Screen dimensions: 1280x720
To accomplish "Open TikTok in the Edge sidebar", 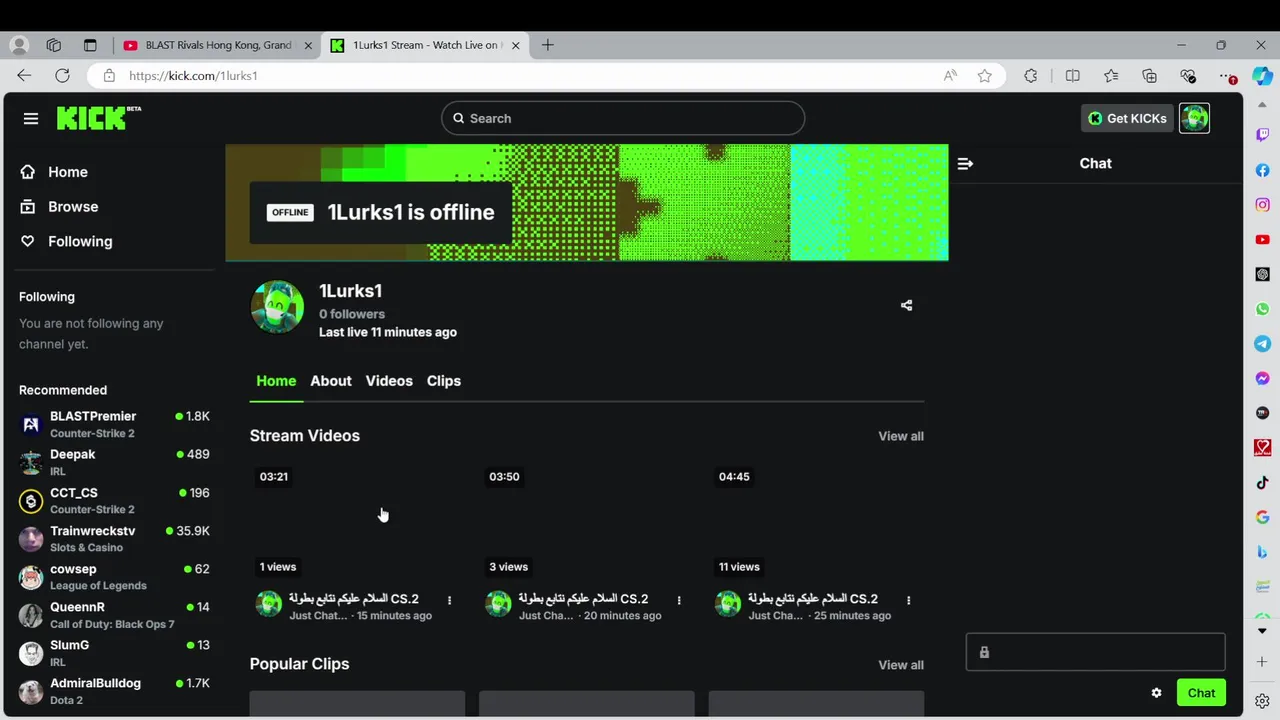I will click(x=1263, y=483).
